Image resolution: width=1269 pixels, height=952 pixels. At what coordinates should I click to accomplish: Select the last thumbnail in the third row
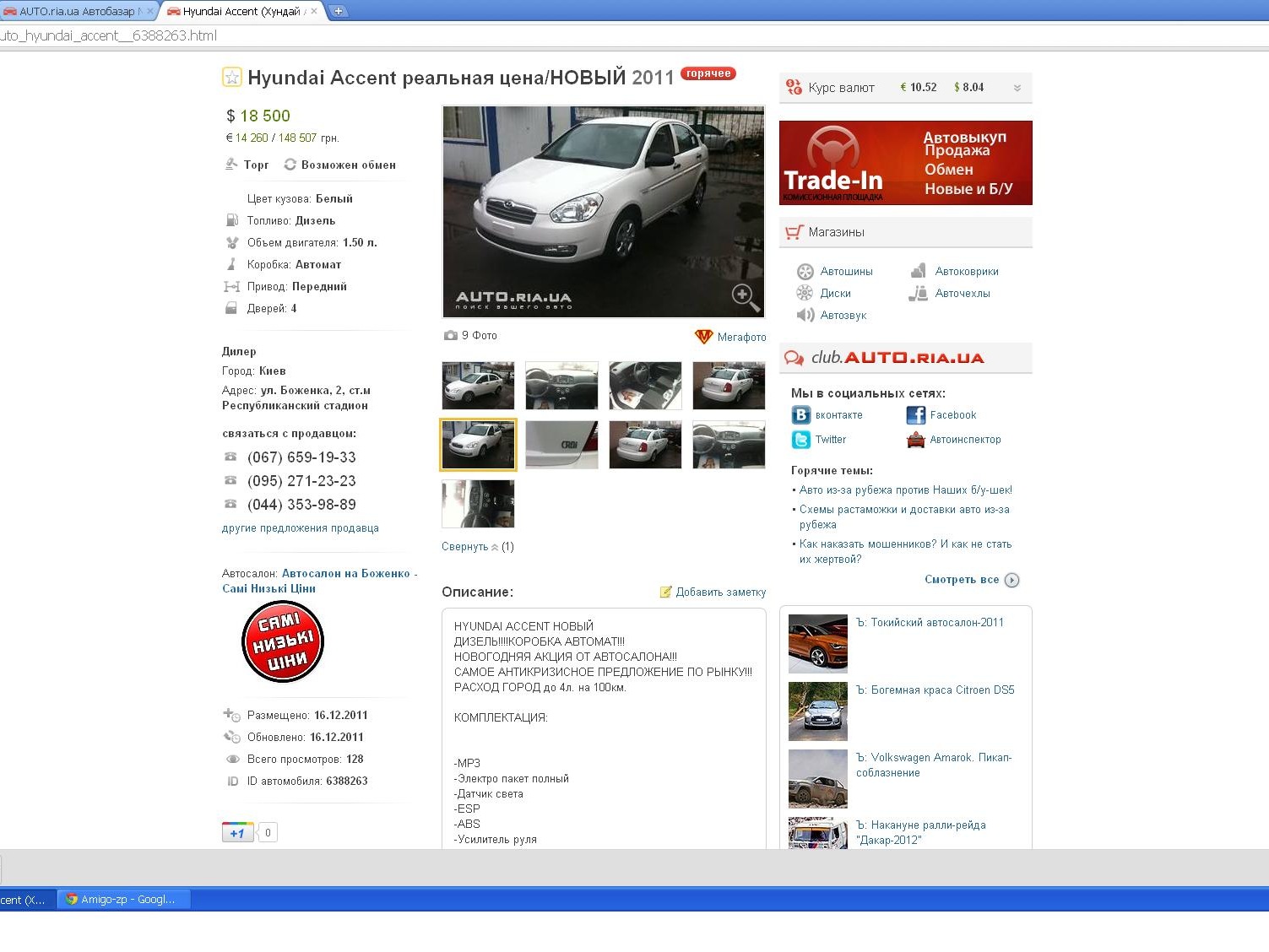(478, 504)
